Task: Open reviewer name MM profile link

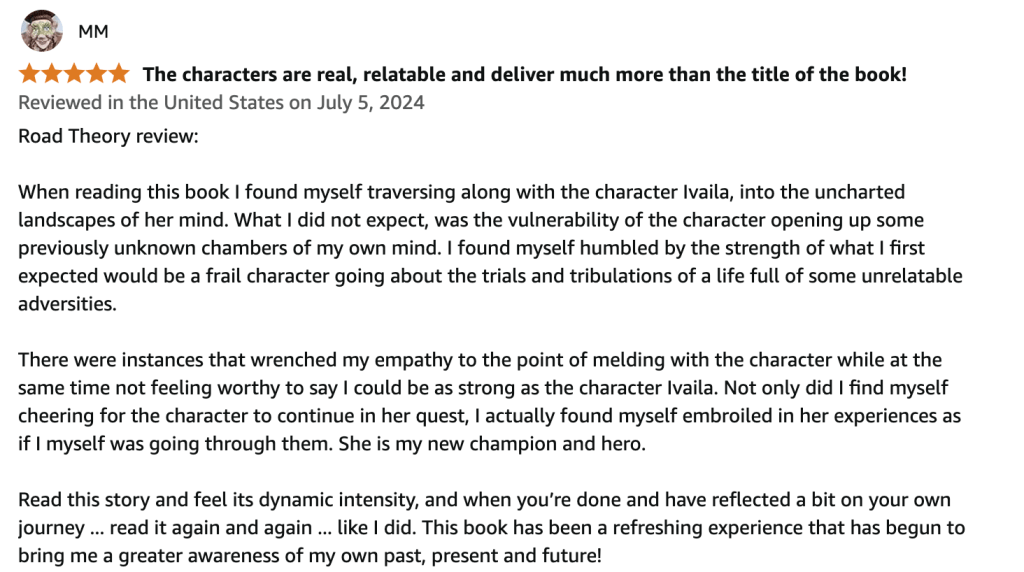Action: [93, 32]
